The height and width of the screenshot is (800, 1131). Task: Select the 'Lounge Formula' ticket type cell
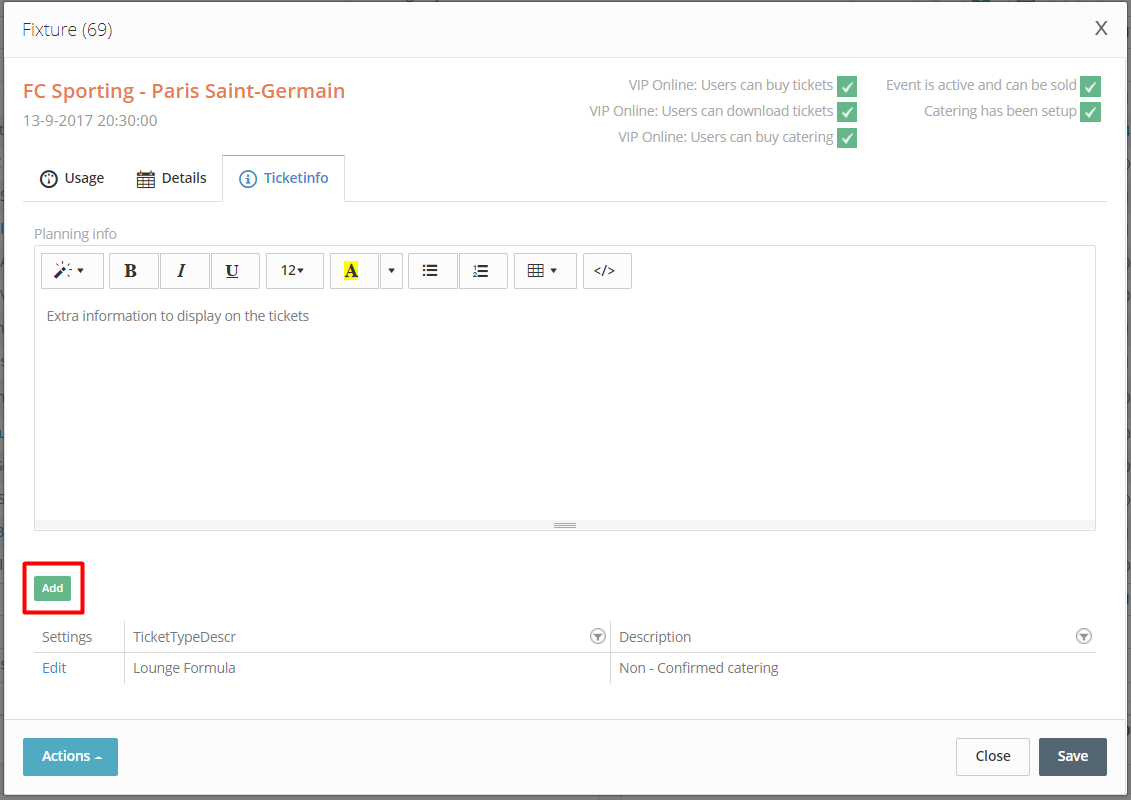pyautogui.click(x=367, y=668)
